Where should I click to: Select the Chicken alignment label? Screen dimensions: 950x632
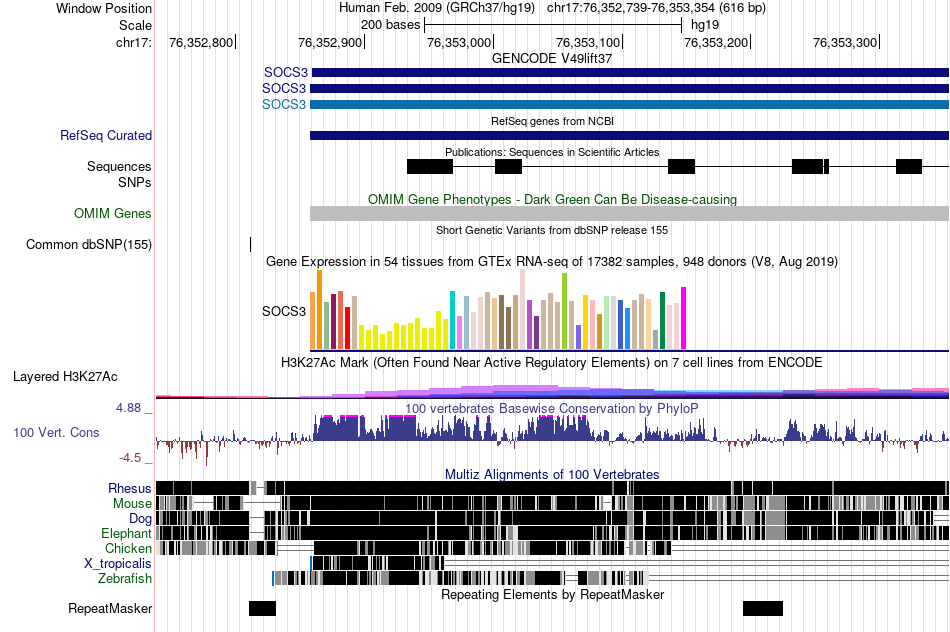pyautogui.click(x=128, y=548)
